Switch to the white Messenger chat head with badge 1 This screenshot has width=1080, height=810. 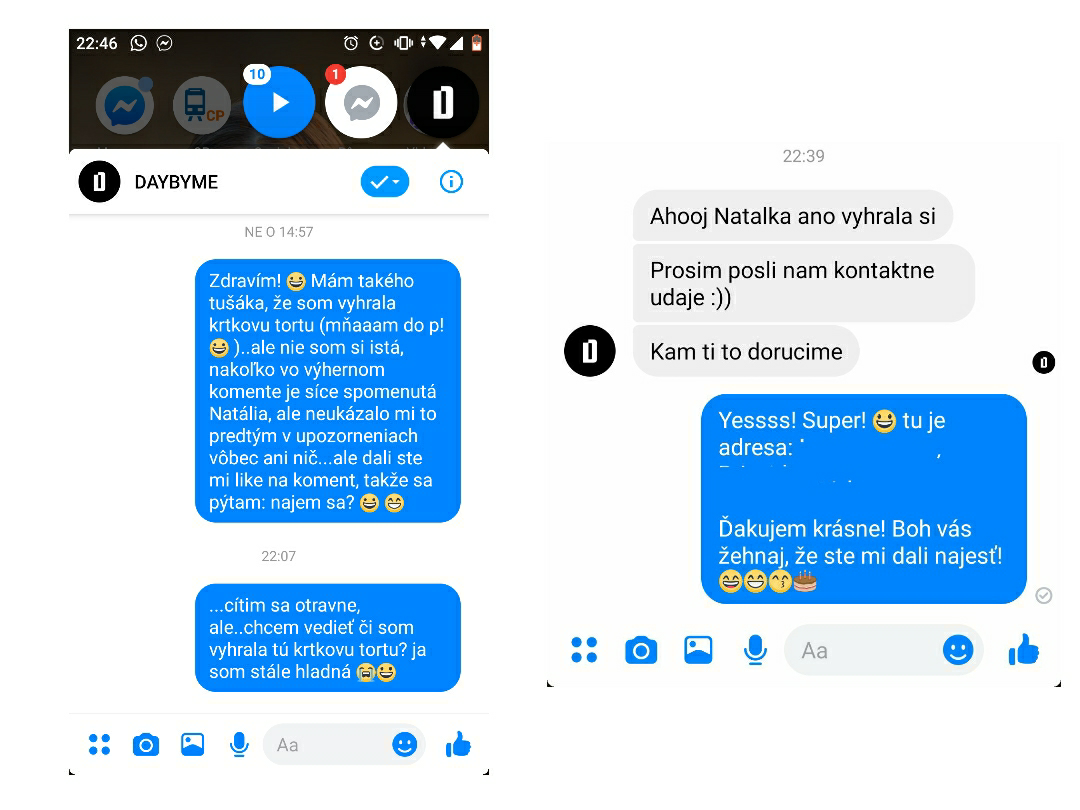point(361,103)
